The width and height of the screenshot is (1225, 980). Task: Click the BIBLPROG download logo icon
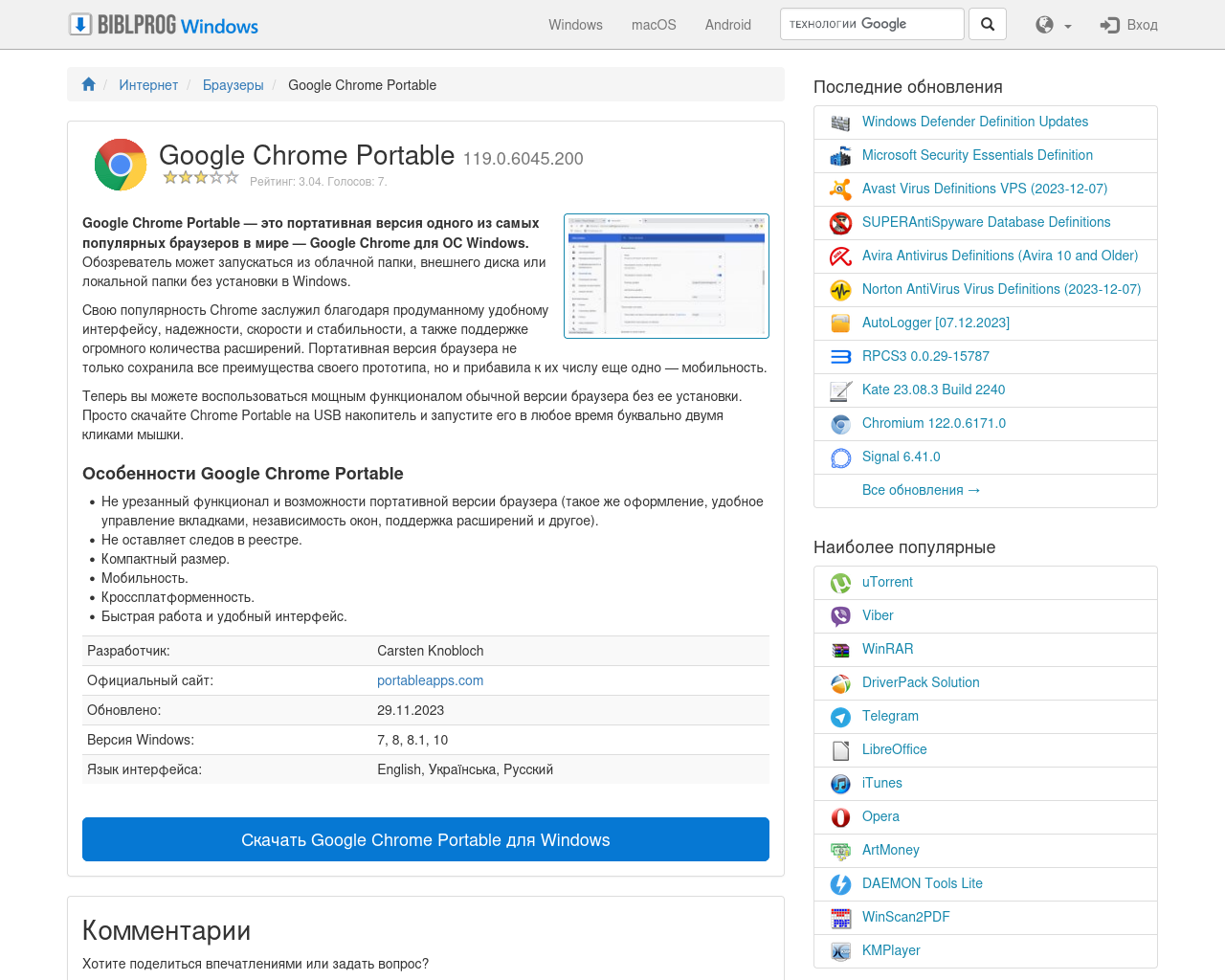[80, 25]
